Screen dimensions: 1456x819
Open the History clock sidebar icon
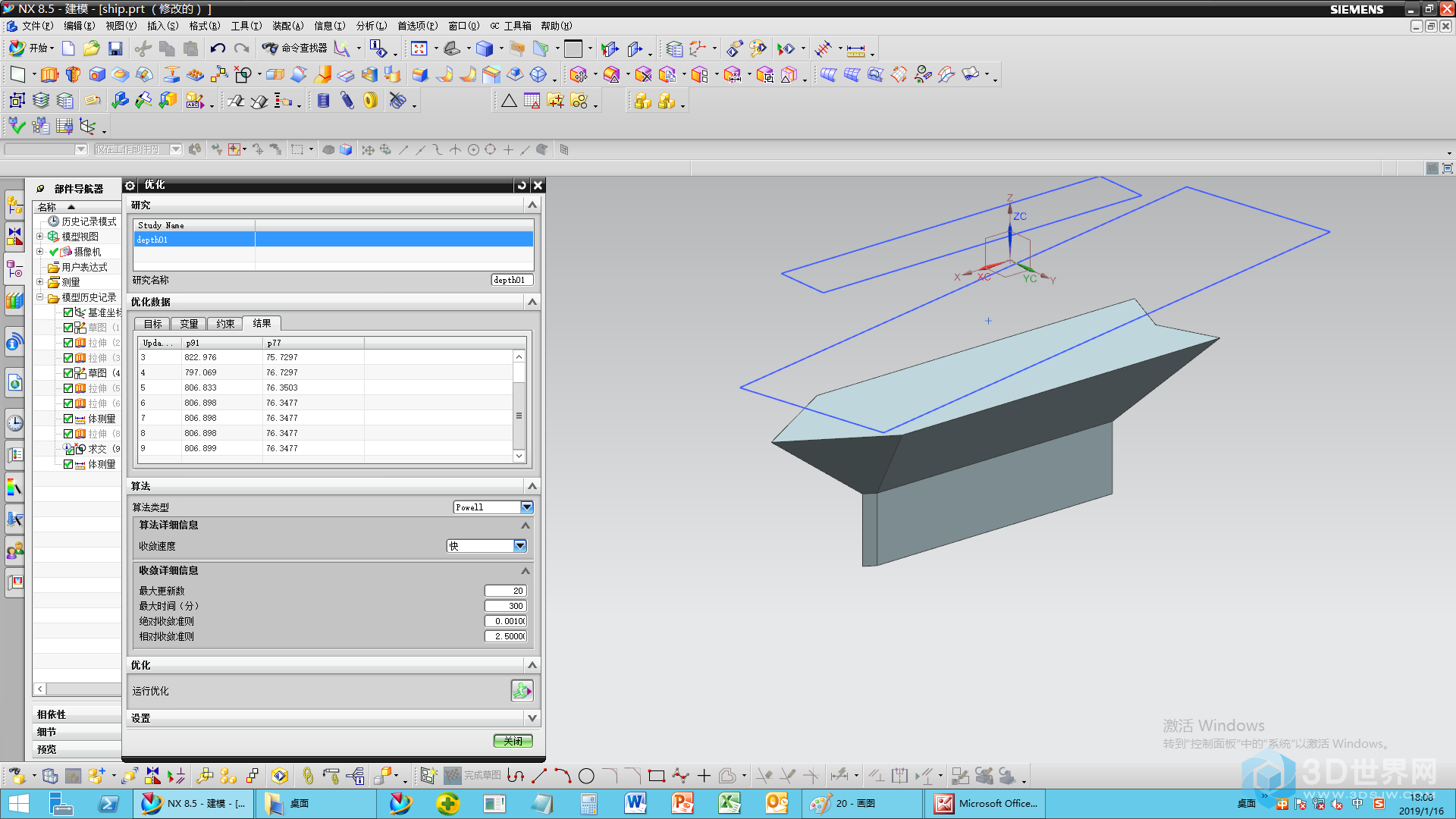point(14,423)
